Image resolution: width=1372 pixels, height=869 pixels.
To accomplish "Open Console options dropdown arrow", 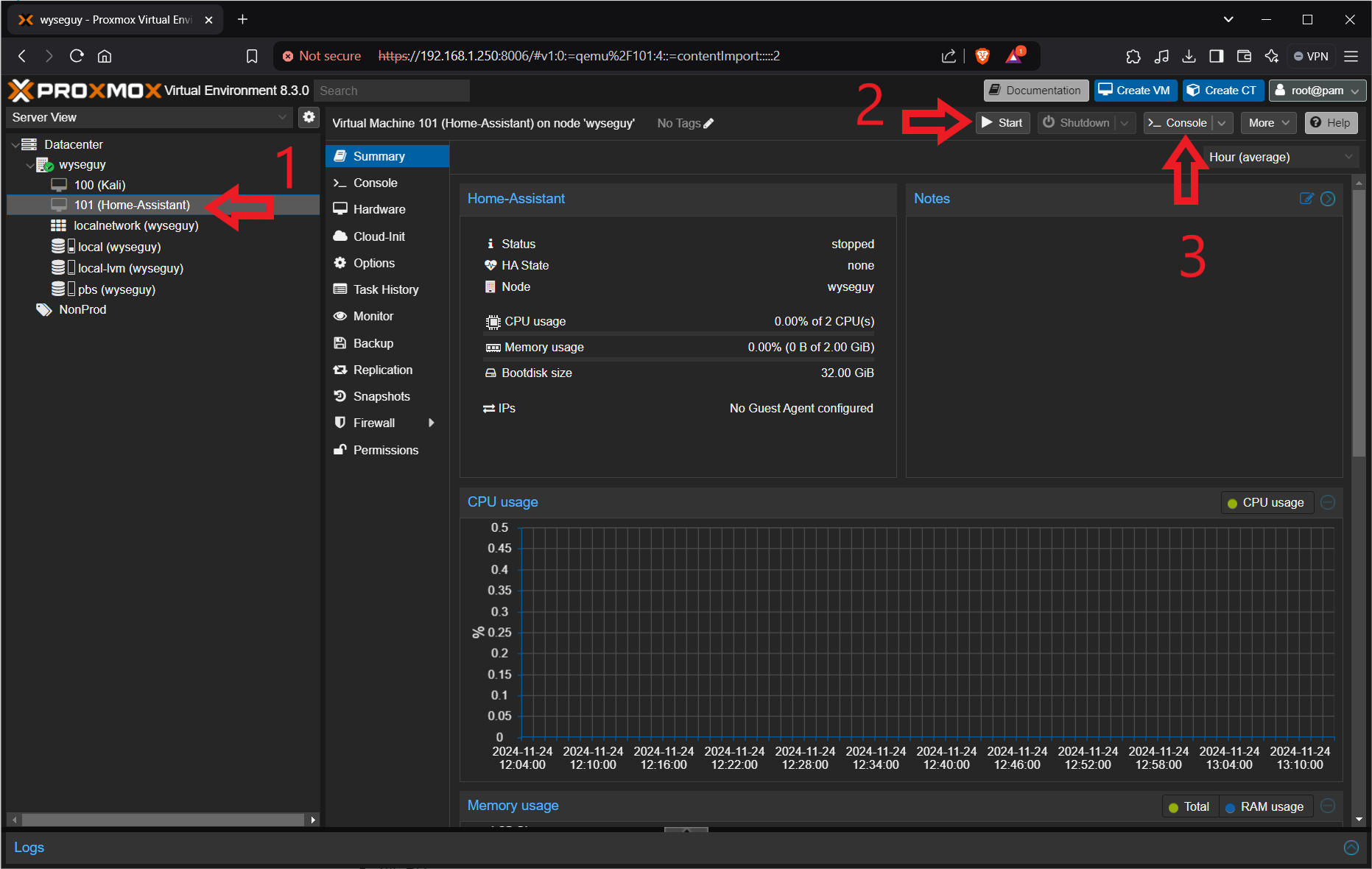I will (x=1223, y=123).
